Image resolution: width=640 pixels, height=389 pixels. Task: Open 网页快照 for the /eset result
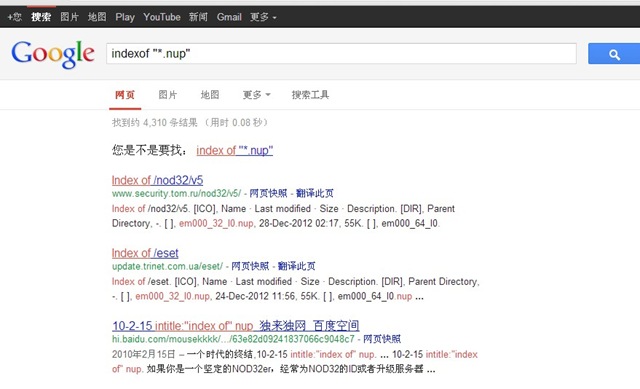tap(250, 266)
